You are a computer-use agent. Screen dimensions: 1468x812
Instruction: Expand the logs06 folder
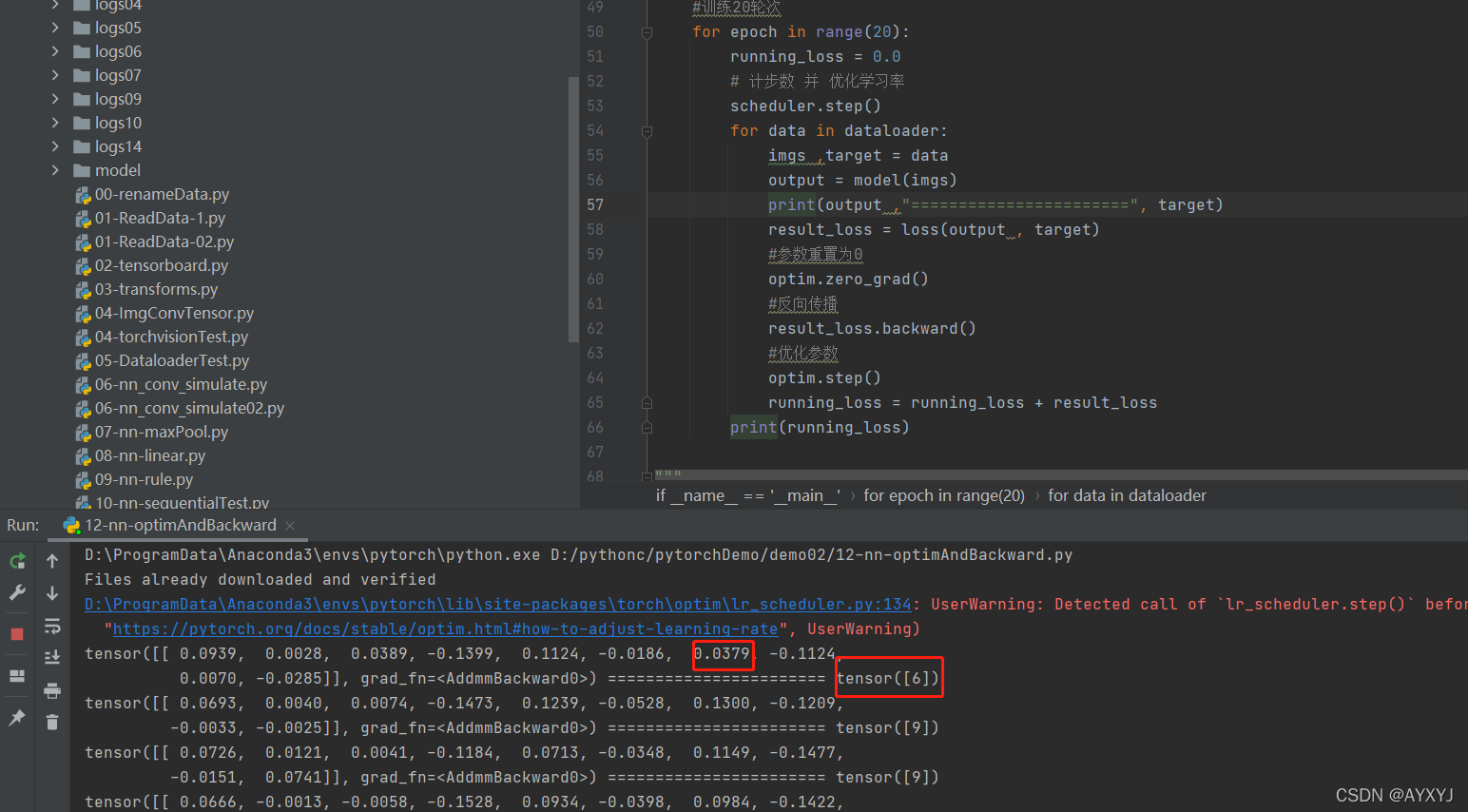[x=55, y=51]
